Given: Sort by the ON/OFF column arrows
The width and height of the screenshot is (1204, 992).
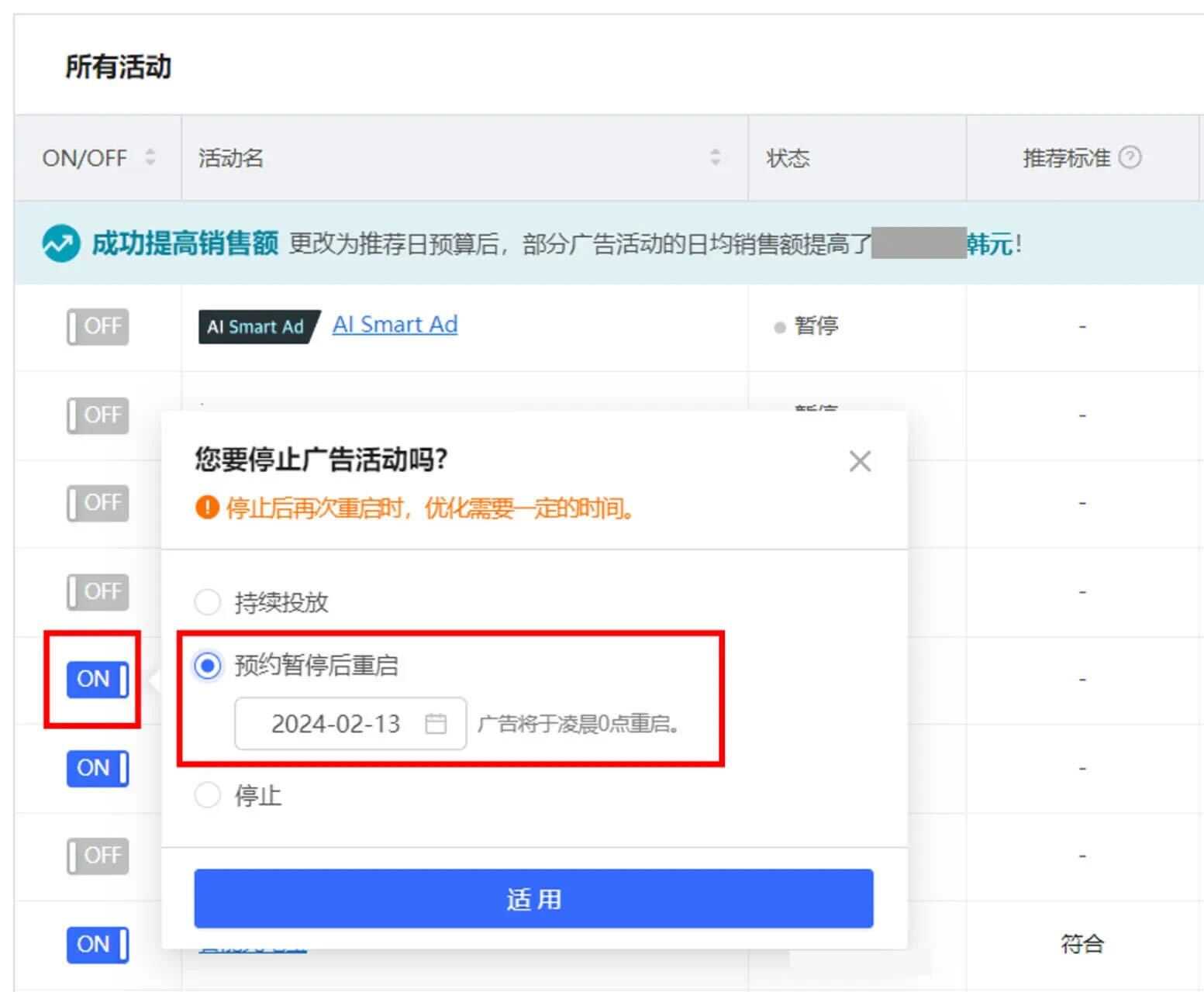Looking at the screenshot, I should [x=150, y=157].
